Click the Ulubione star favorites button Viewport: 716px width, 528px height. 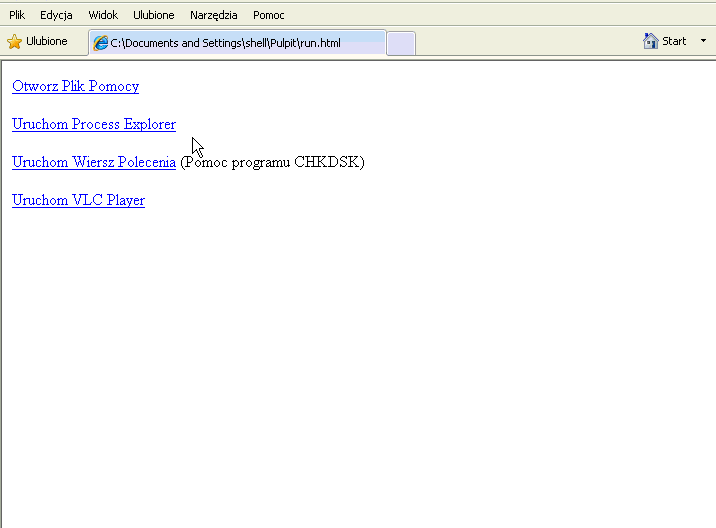37,42
